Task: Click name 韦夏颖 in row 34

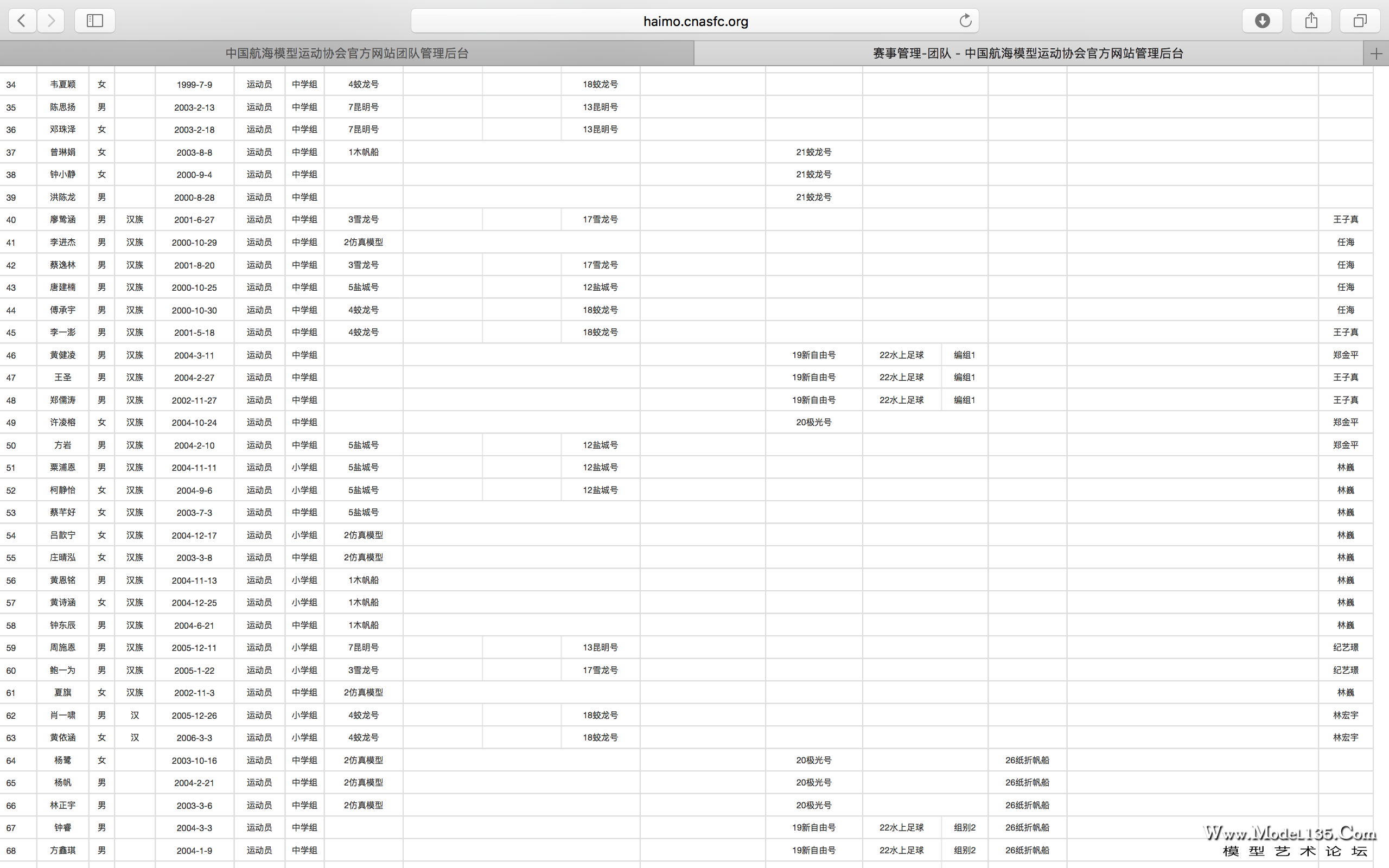Action: coord(62,85)
